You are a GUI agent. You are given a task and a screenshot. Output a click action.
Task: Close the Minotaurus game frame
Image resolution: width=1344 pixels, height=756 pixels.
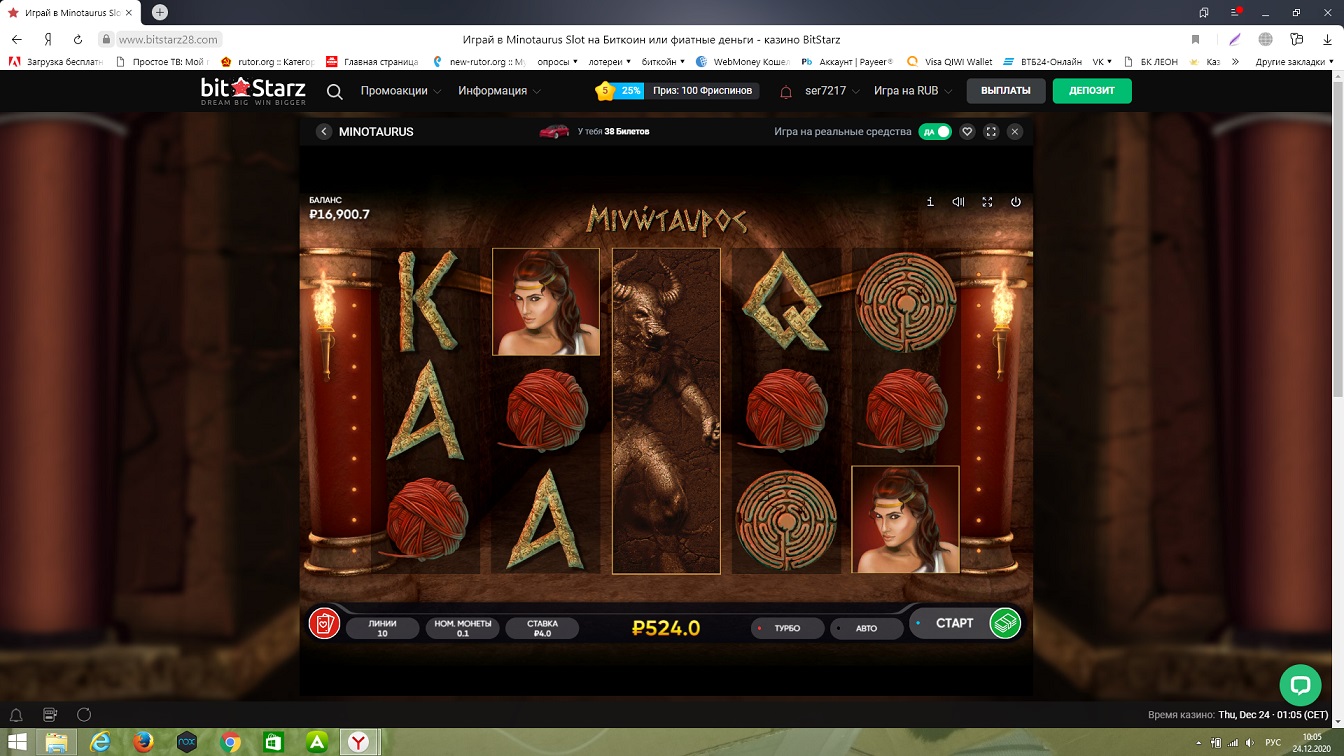1015,132
